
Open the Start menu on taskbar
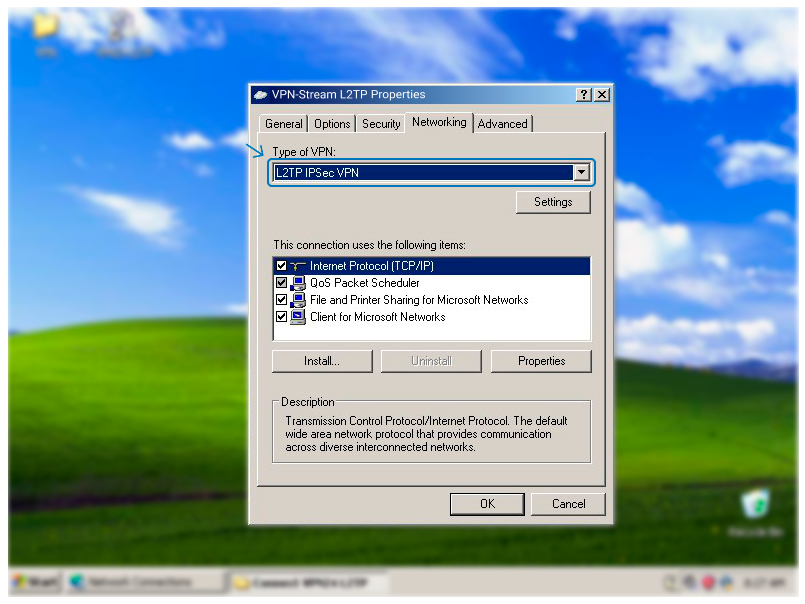[x=35, y=582]
